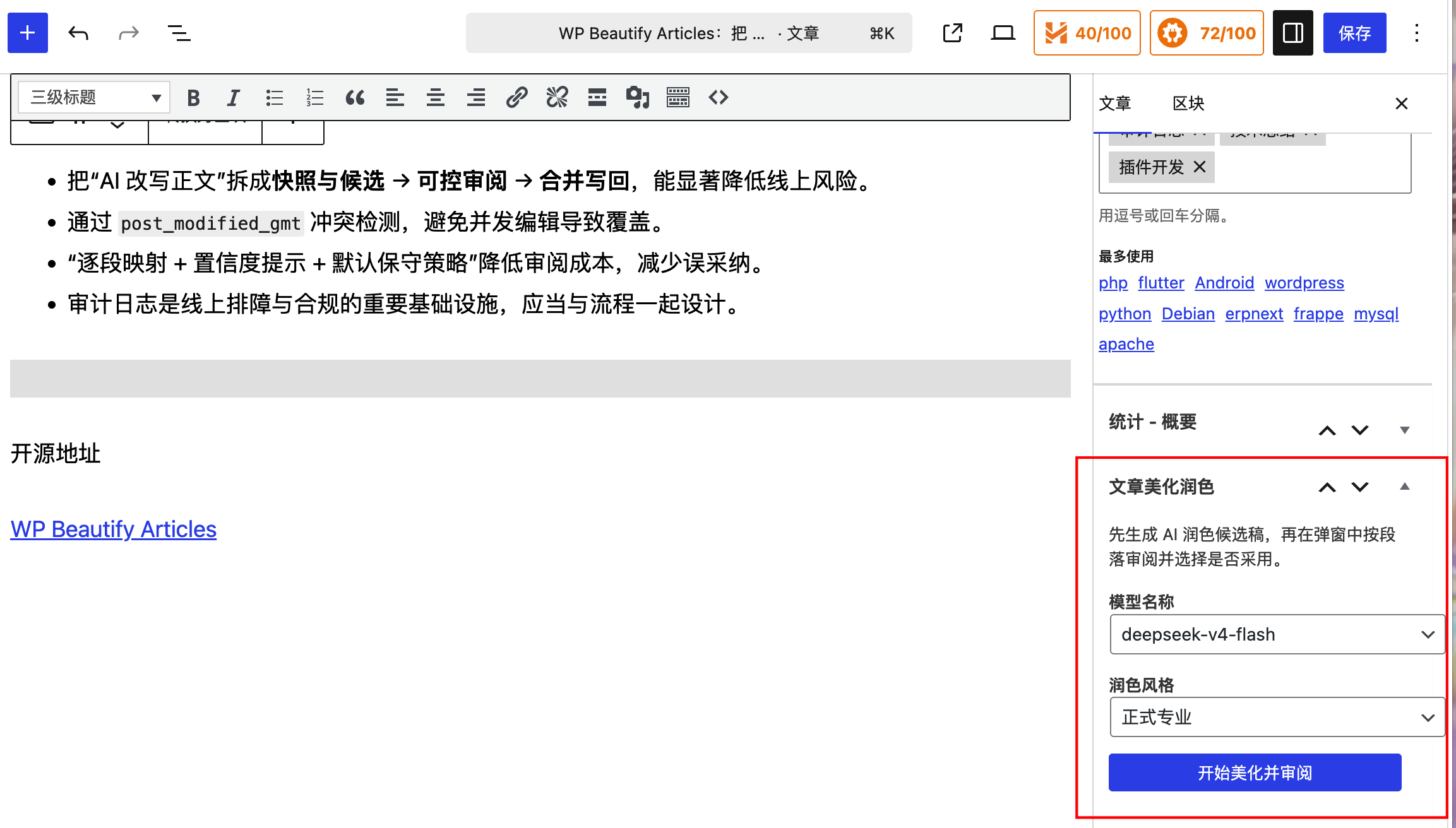The width and height of the screenshot is (1456, 828).
Task: Apply bold formatting in classic toolbar
Action: click(x=193, y=98)
